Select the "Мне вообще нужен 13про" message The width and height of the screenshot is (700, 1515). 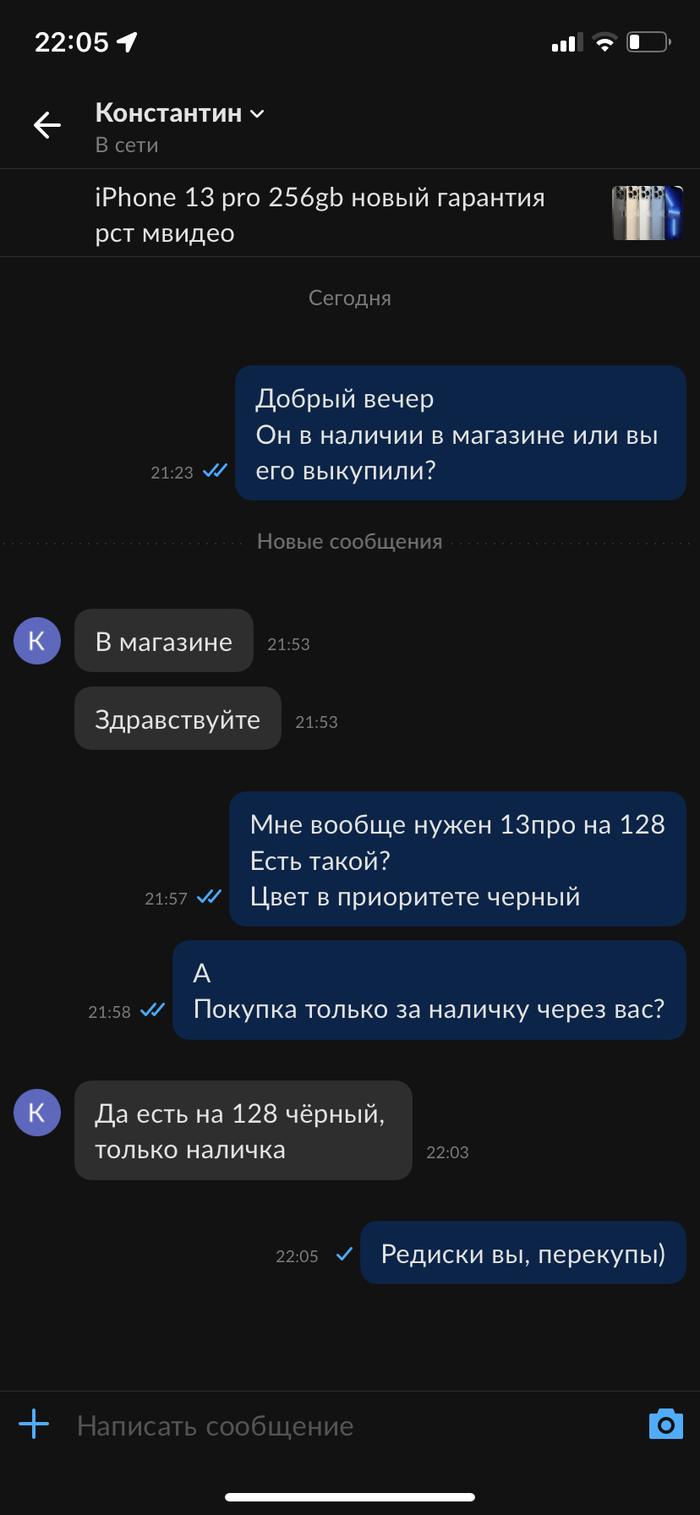(x=458, y=859)
